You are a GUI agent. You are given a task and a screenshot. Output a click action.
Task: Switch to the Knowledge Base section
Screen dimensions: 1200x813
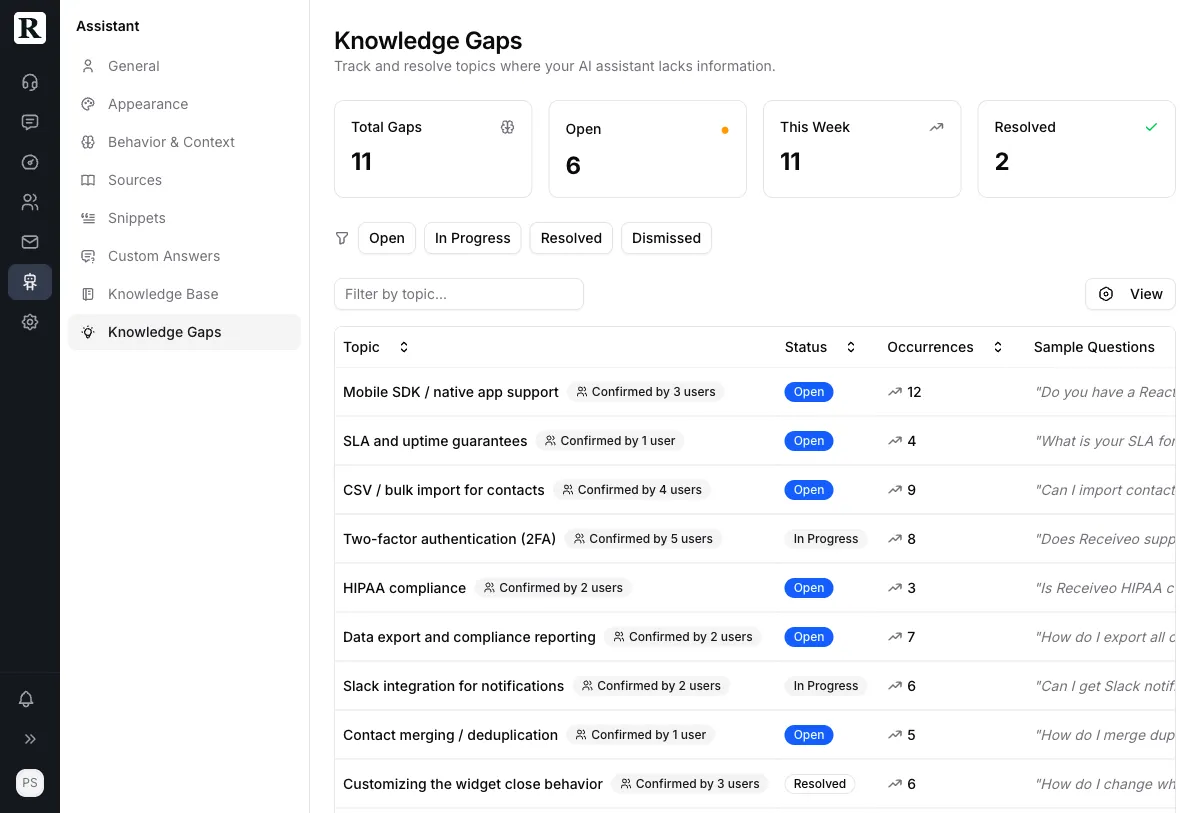tap(163, 294)
